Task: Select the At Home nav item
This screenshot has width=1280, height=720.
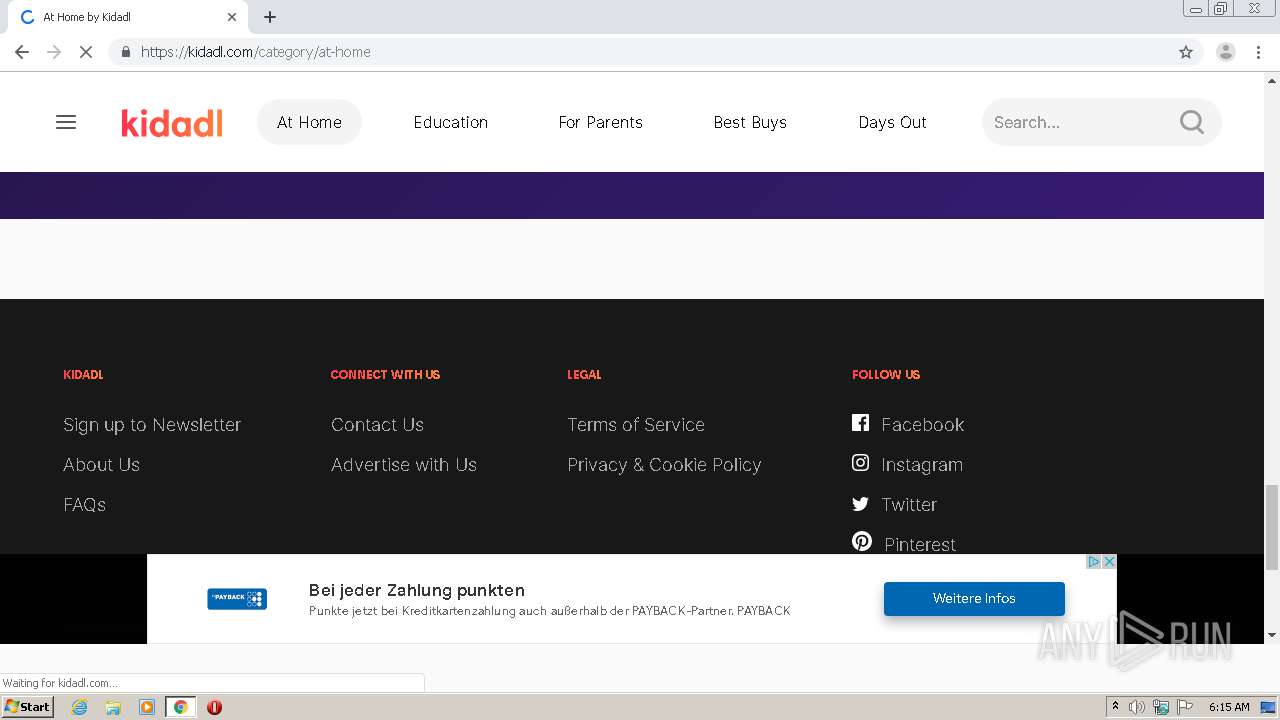Action: point(309,122)
